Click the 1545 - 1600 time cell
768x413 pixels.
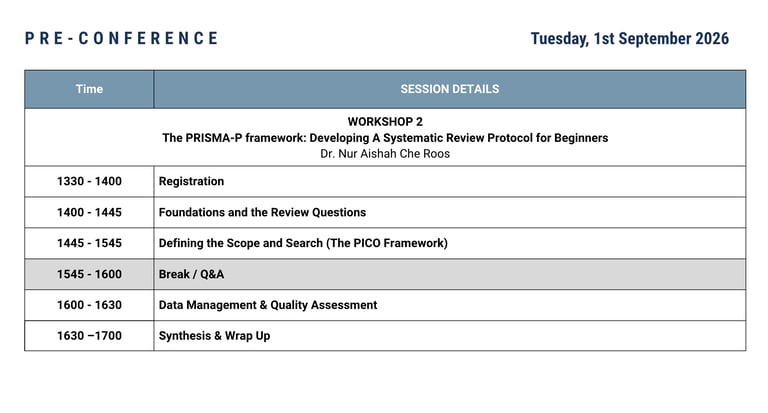coord(89,274)
